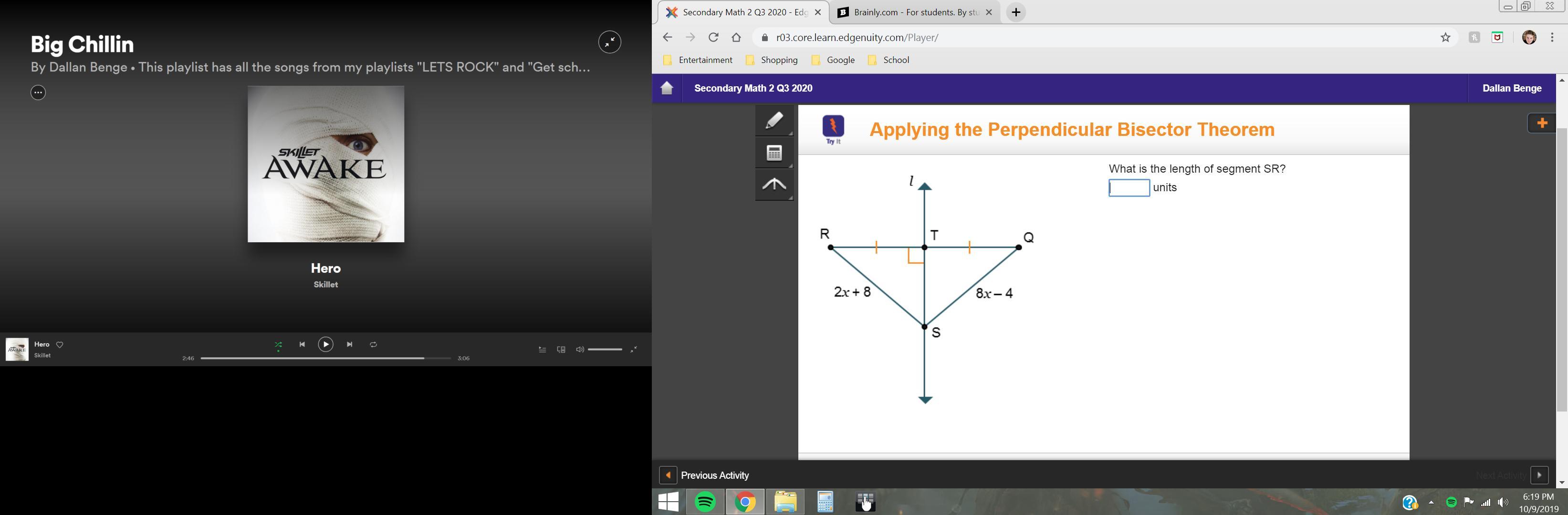Open playlist more options ellipsis
Screen dimensions: 1568x515
38,93
